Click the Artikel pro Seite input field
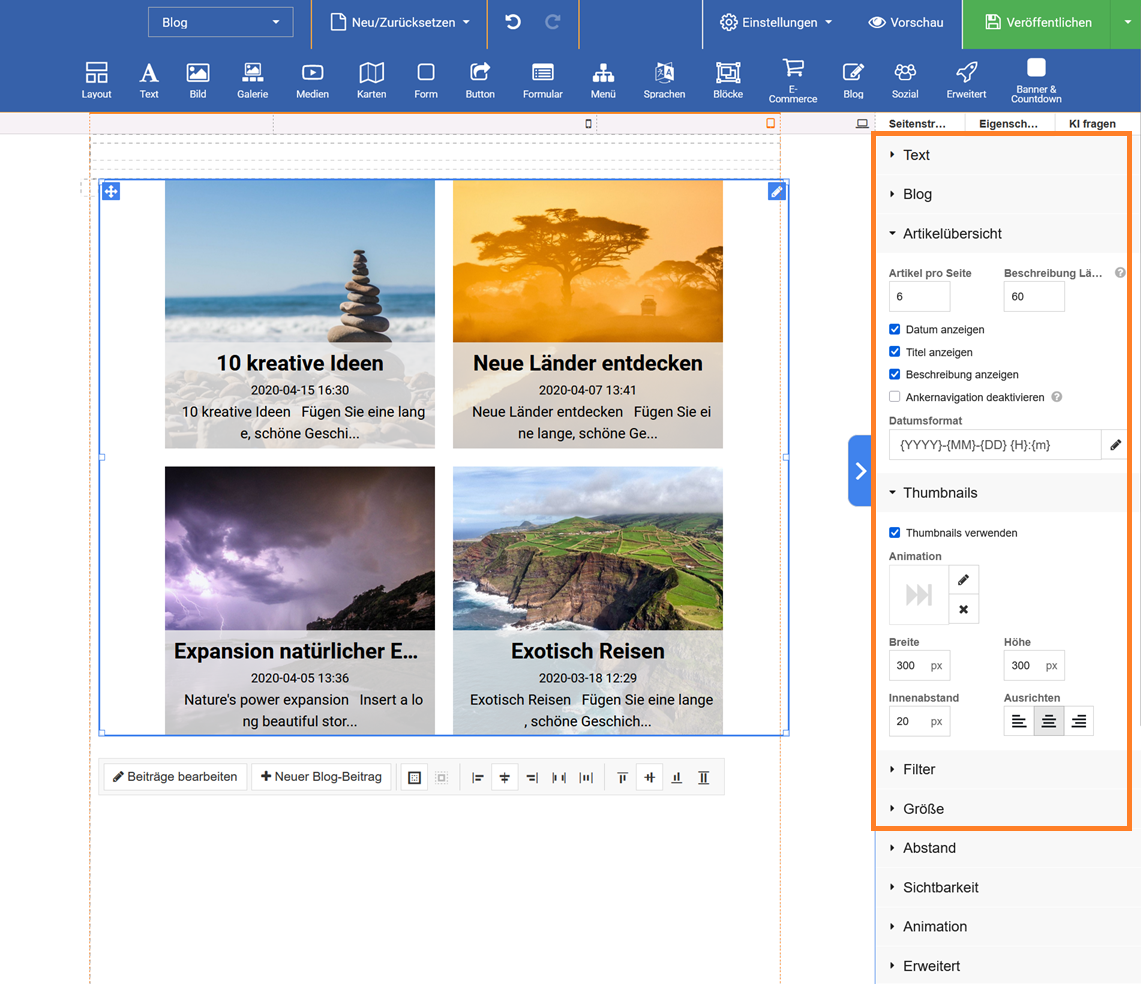This screenshot has width=1141, height=984. [919, 297]
